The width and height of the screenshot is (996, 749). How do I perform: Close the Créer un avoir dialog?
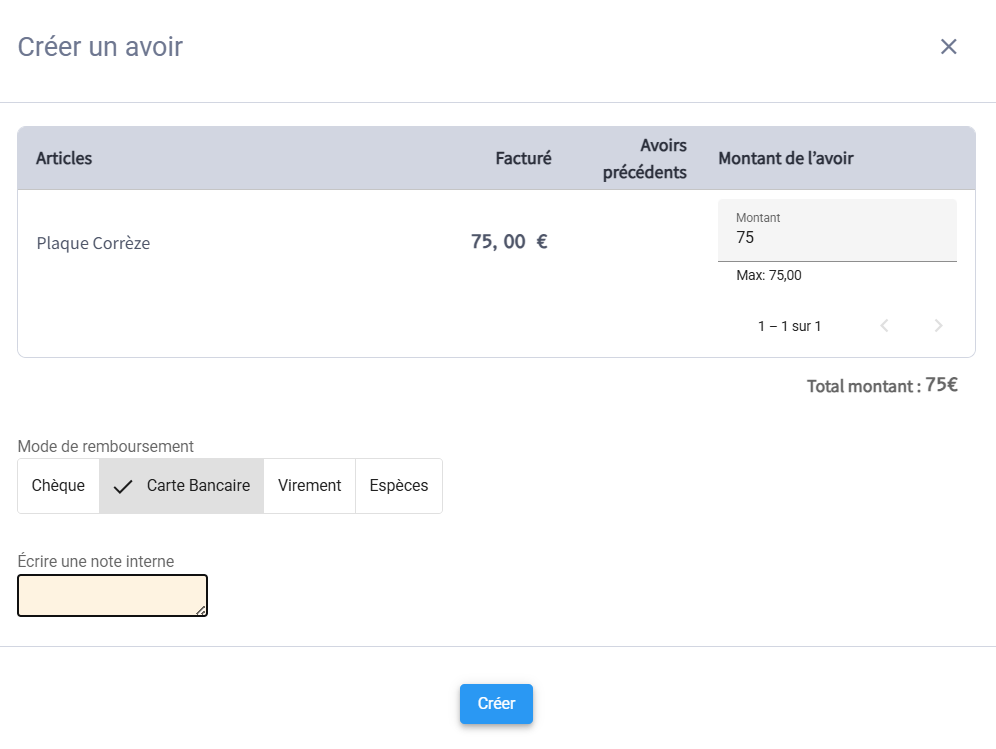[948, 47]
